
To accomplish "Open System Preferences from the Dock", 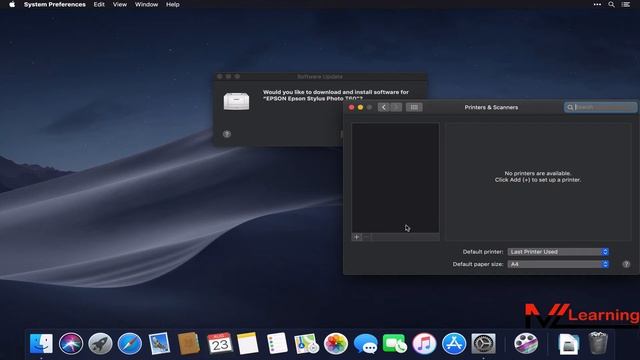I will [x=484, y=343].
